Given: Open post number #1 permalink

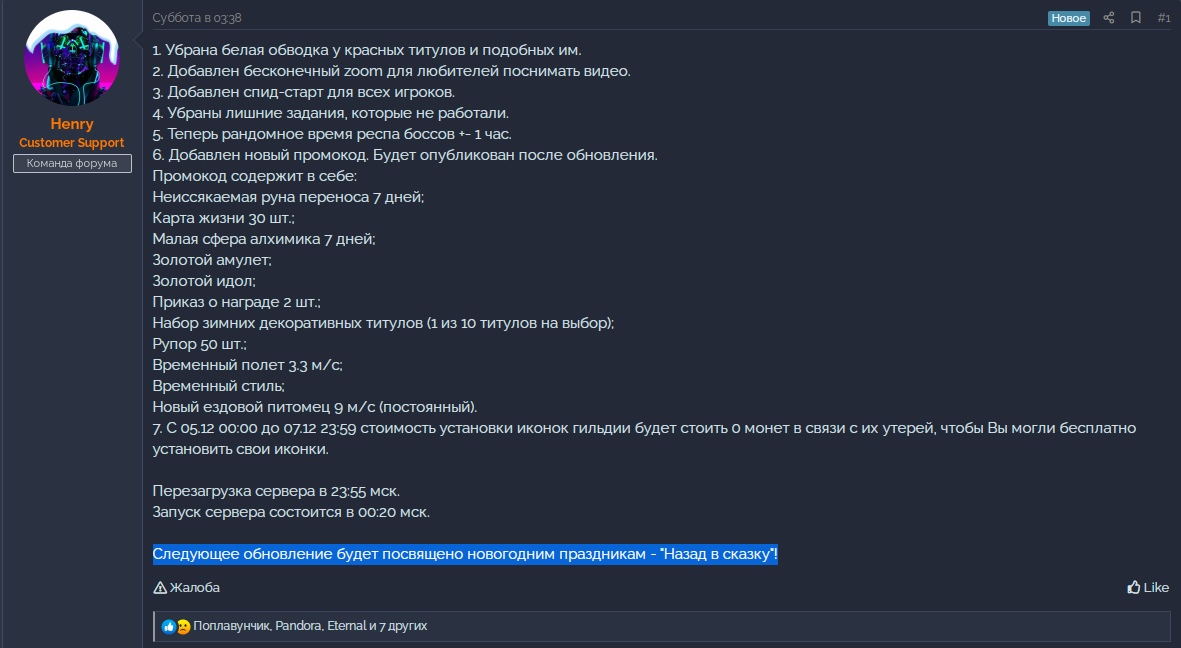Looking at the screenshot, I should pyautogui.click(x=1164, y=18).
